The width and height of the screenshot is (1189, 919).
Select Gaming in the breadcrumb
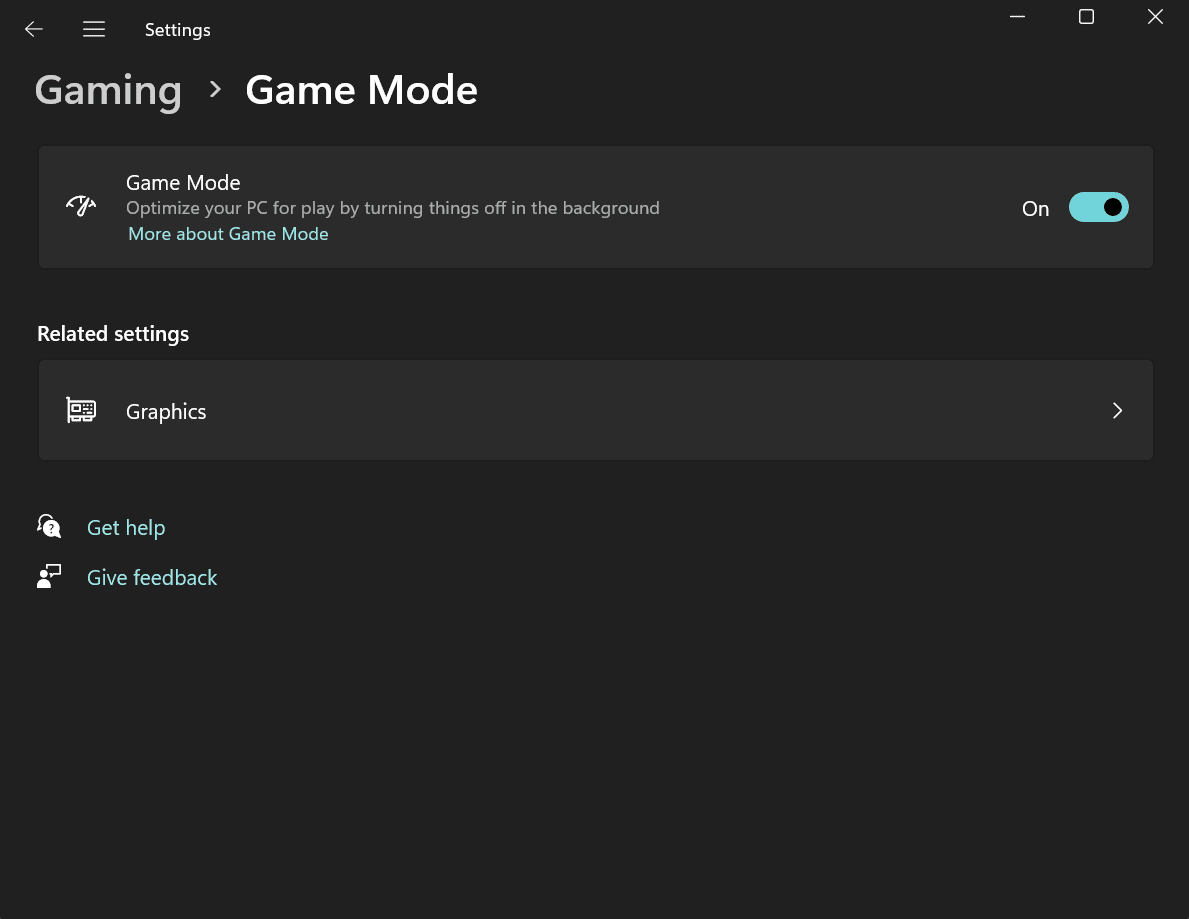[108, 90]
